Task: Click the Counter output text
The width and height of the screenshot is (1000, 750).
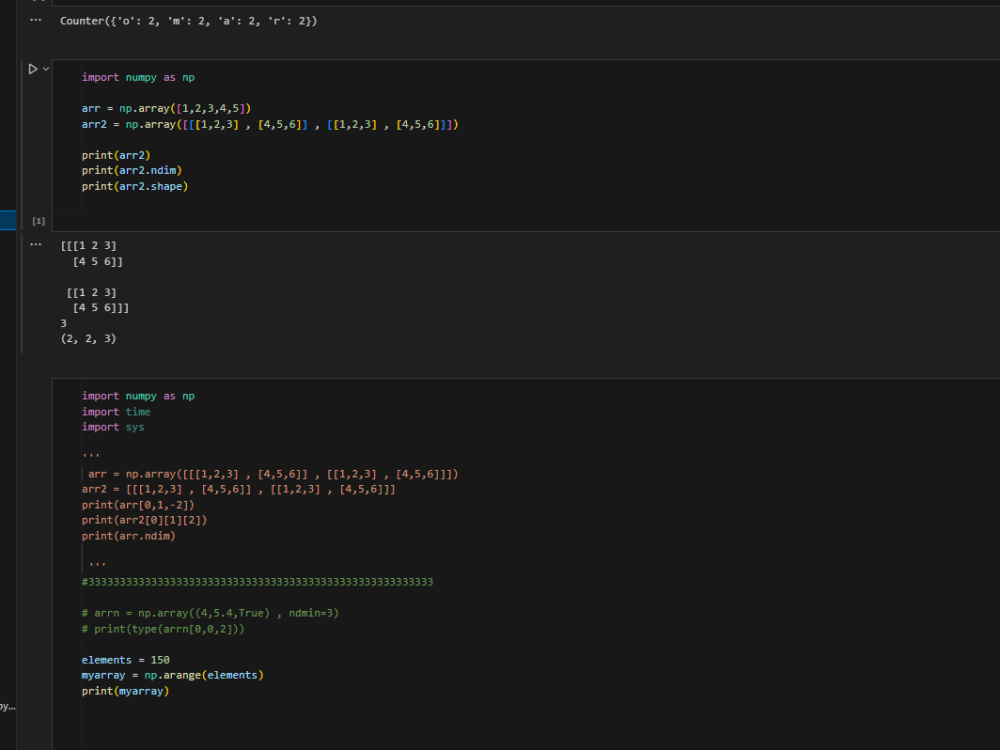Action: pyautogui.click(x=189, y=21)
